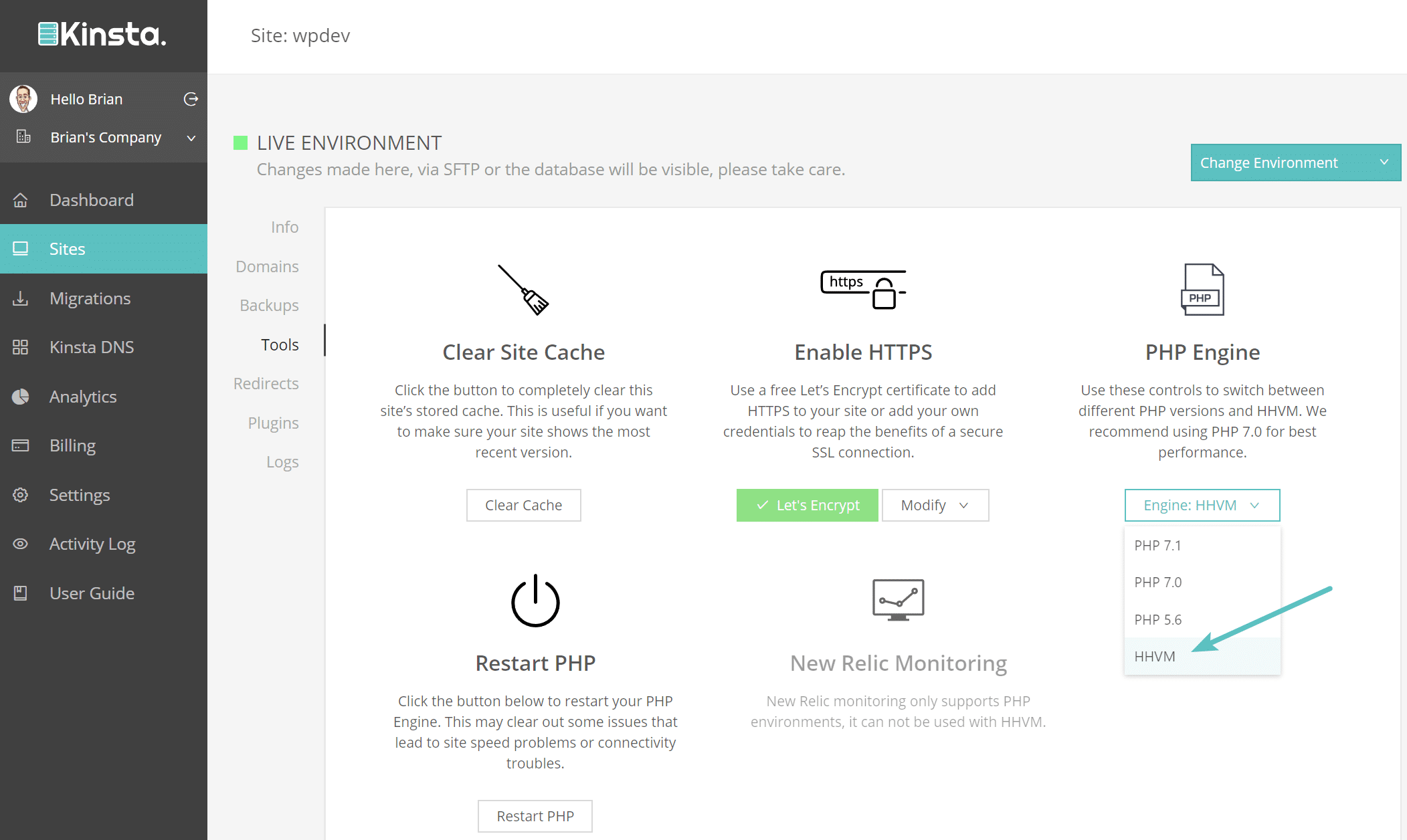Open Activity Log in the sidebar
The height and width of the screenshot is (840, 1407).
pos(104,544)
